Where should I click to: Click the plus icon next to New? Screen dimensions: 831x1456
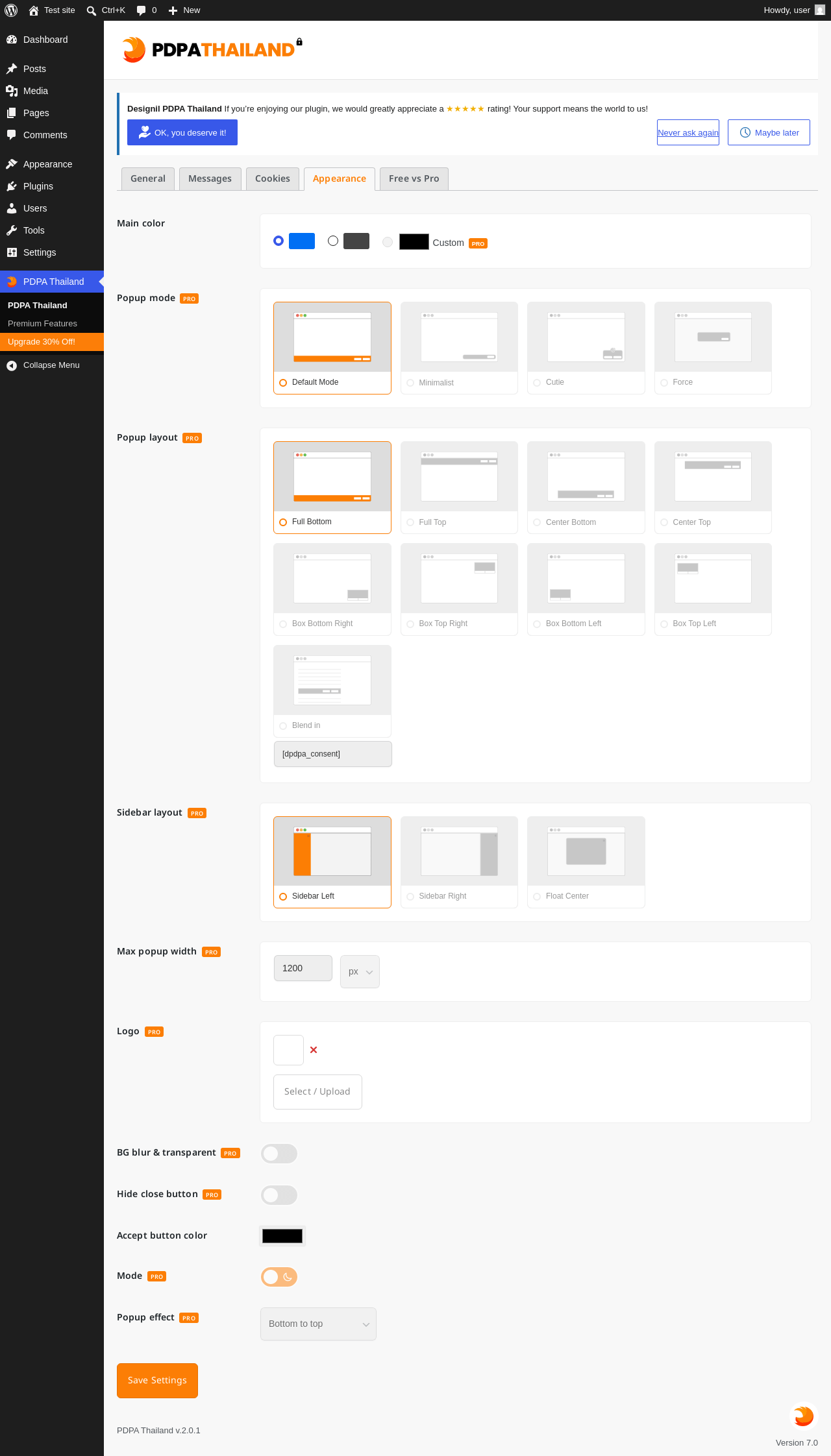[x=173, y=10]
